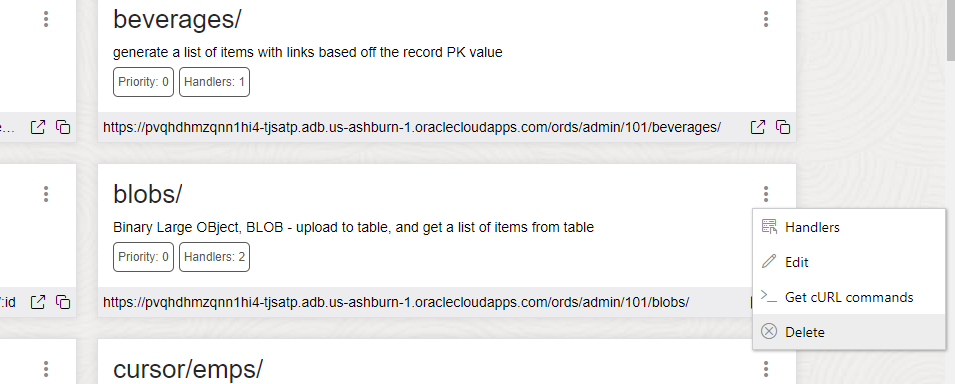Click the top-left card's open-in-new-tab icon
Viewport: 955px width, 384px height.
click(38, 127)
